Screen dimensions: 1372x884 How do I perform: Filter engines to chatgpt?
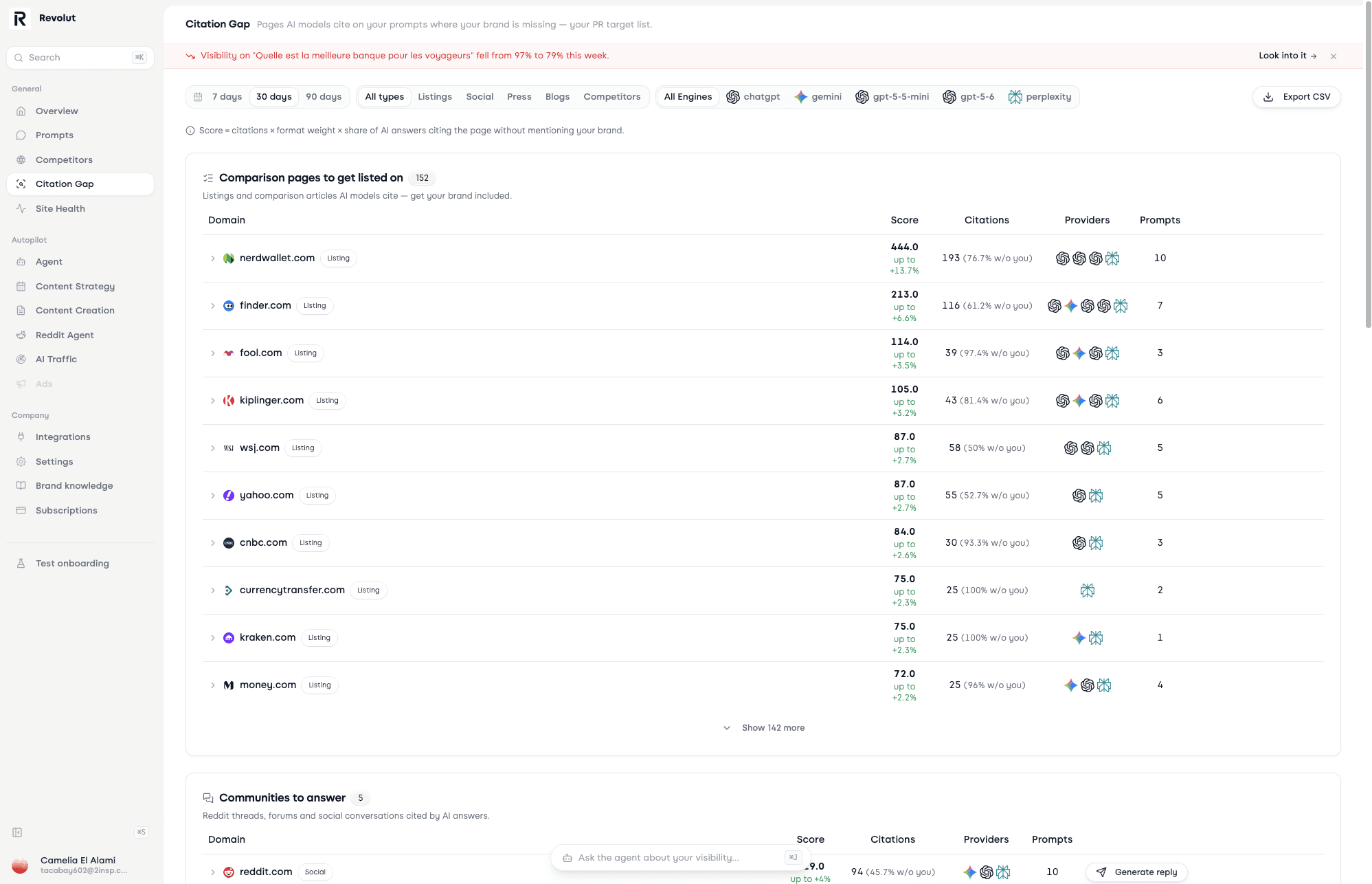point(754,97)
